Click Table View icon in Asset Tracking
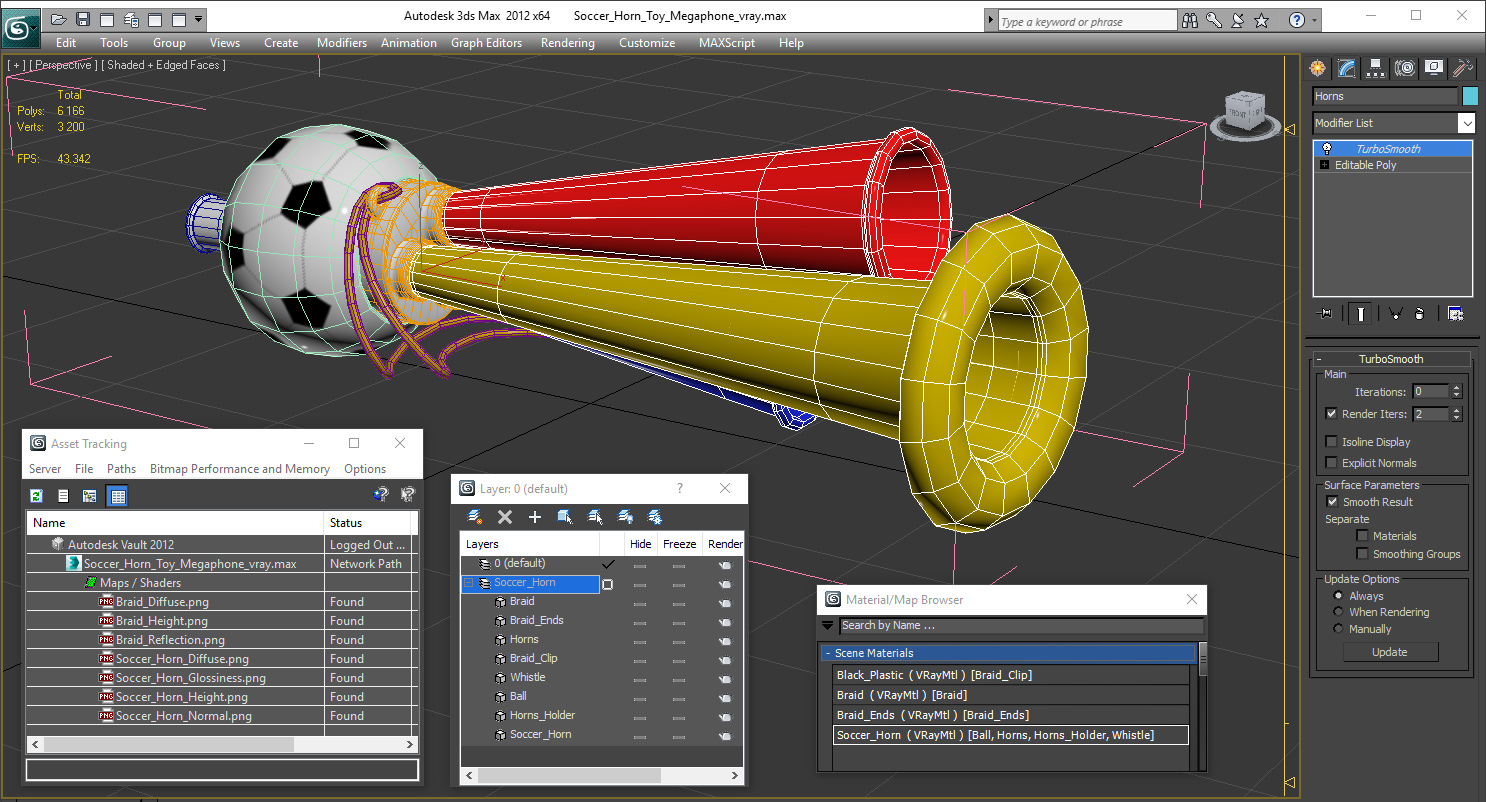This screenshot has height=802, width=1486. coord(117,495)
